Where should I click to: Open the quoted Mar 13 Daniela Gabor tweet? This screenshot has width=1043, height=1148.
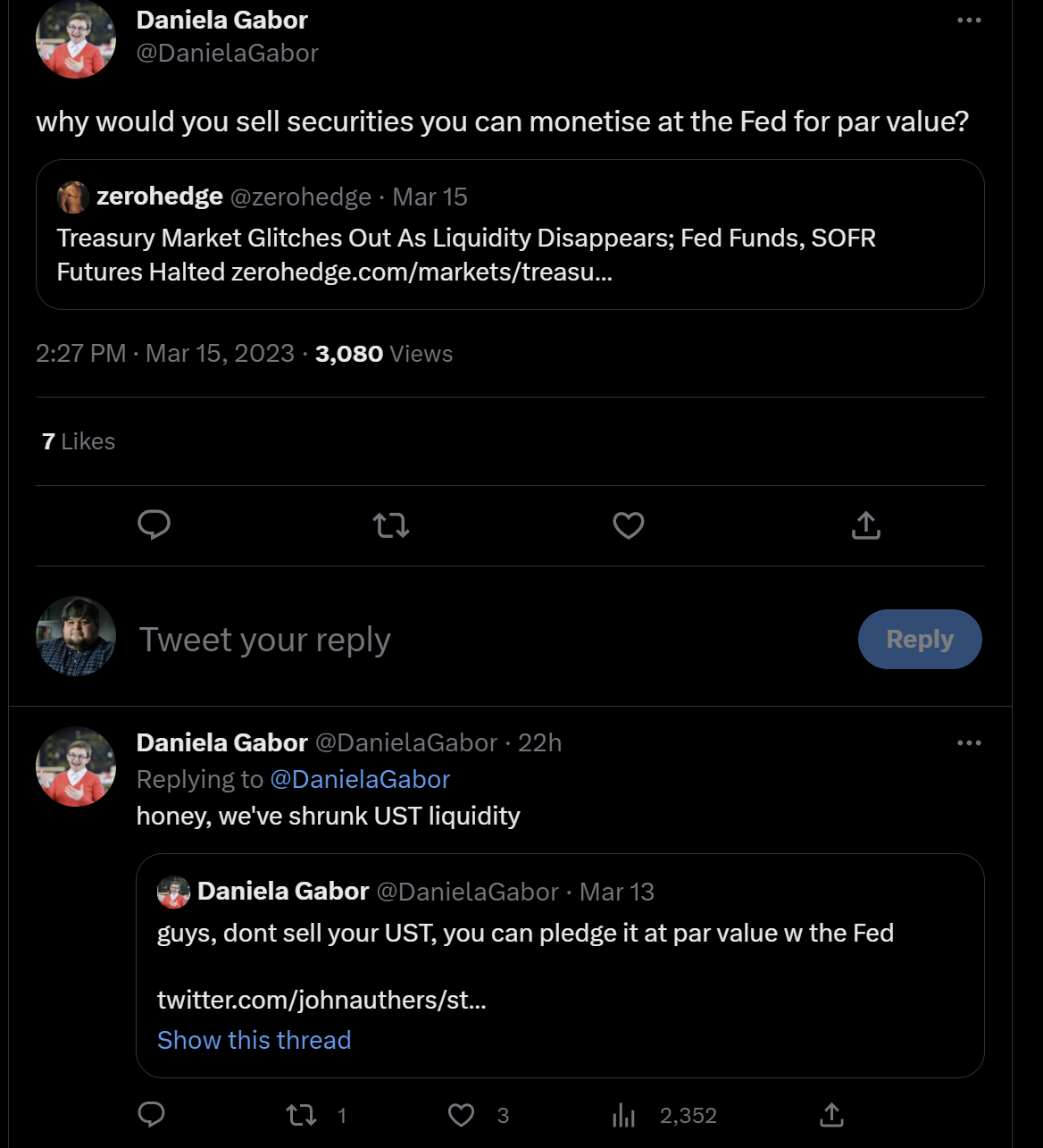560,966
